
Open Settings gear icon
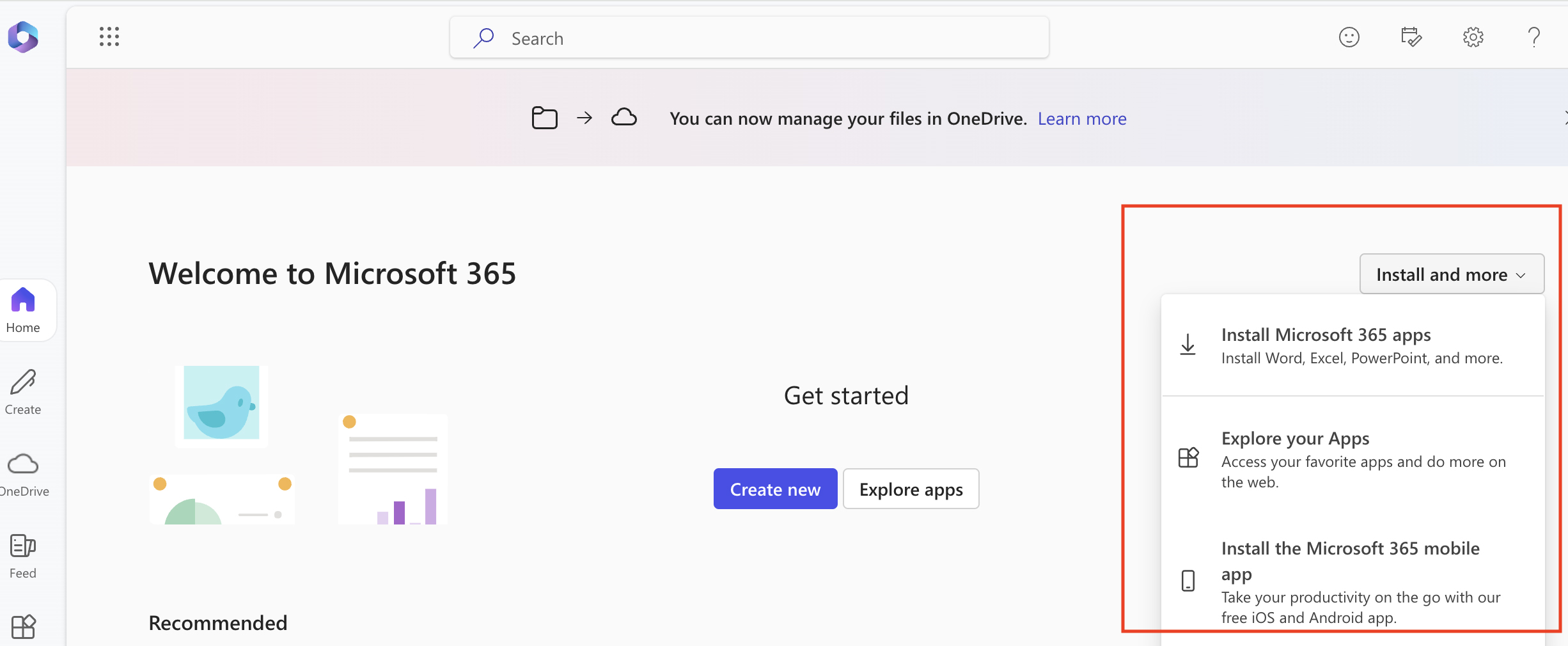click(1473, 37)
